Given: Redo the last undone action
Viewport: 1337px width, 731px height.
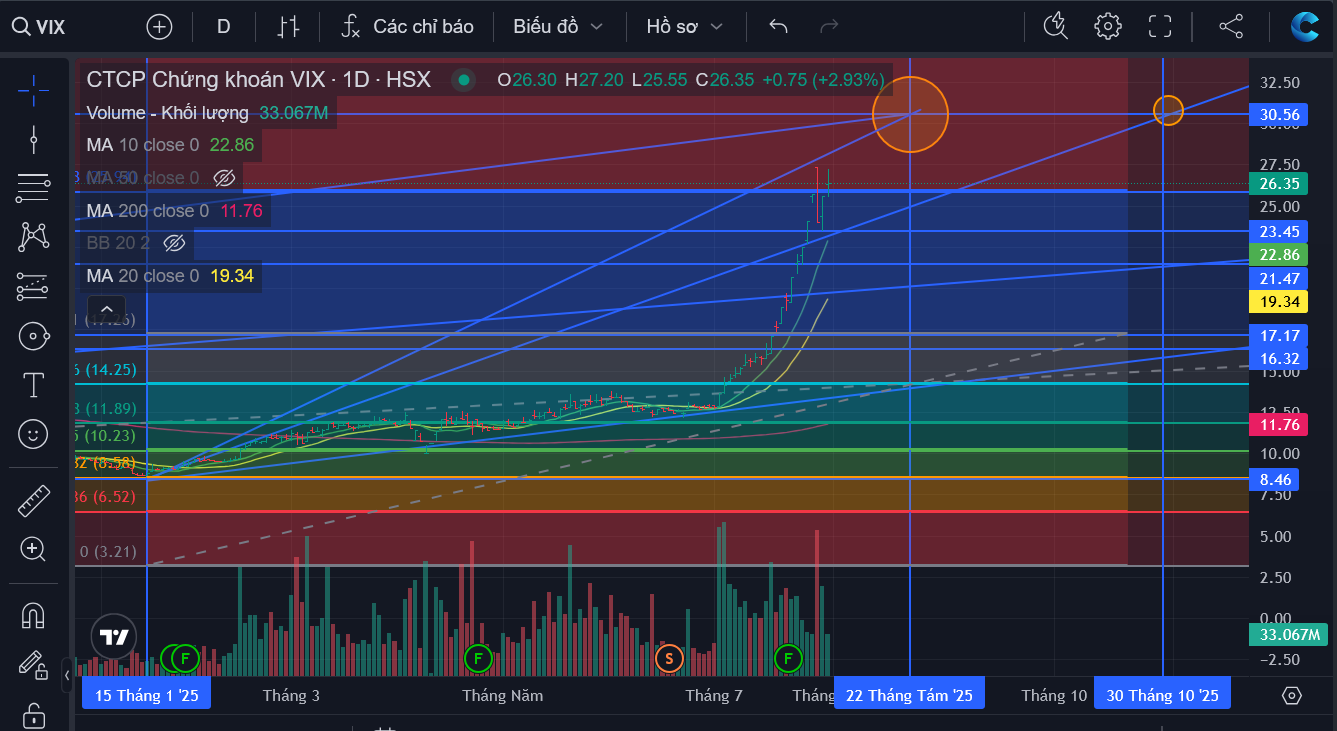Looking at the screenshot, I should [829, 27].
